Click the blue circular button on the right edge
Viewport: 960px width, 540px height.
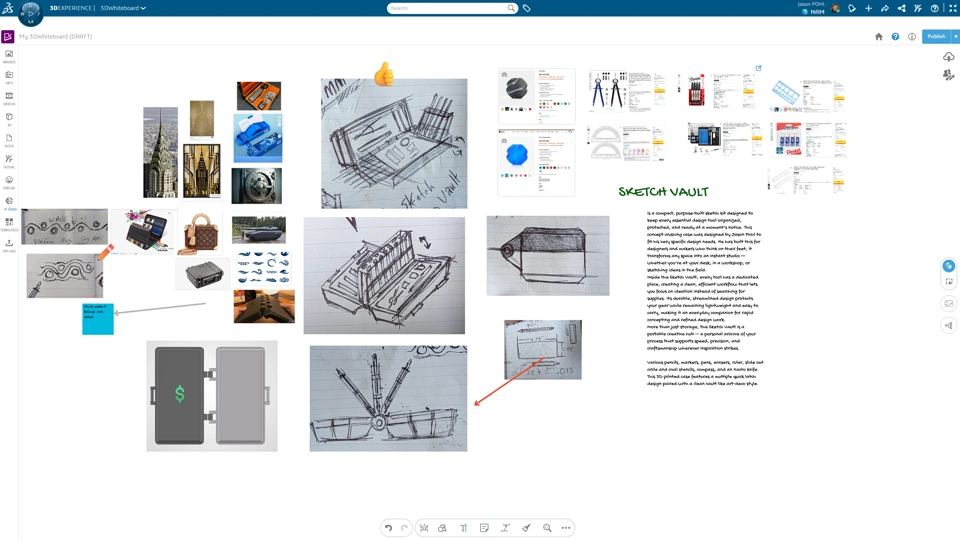(x=948, y=266)
